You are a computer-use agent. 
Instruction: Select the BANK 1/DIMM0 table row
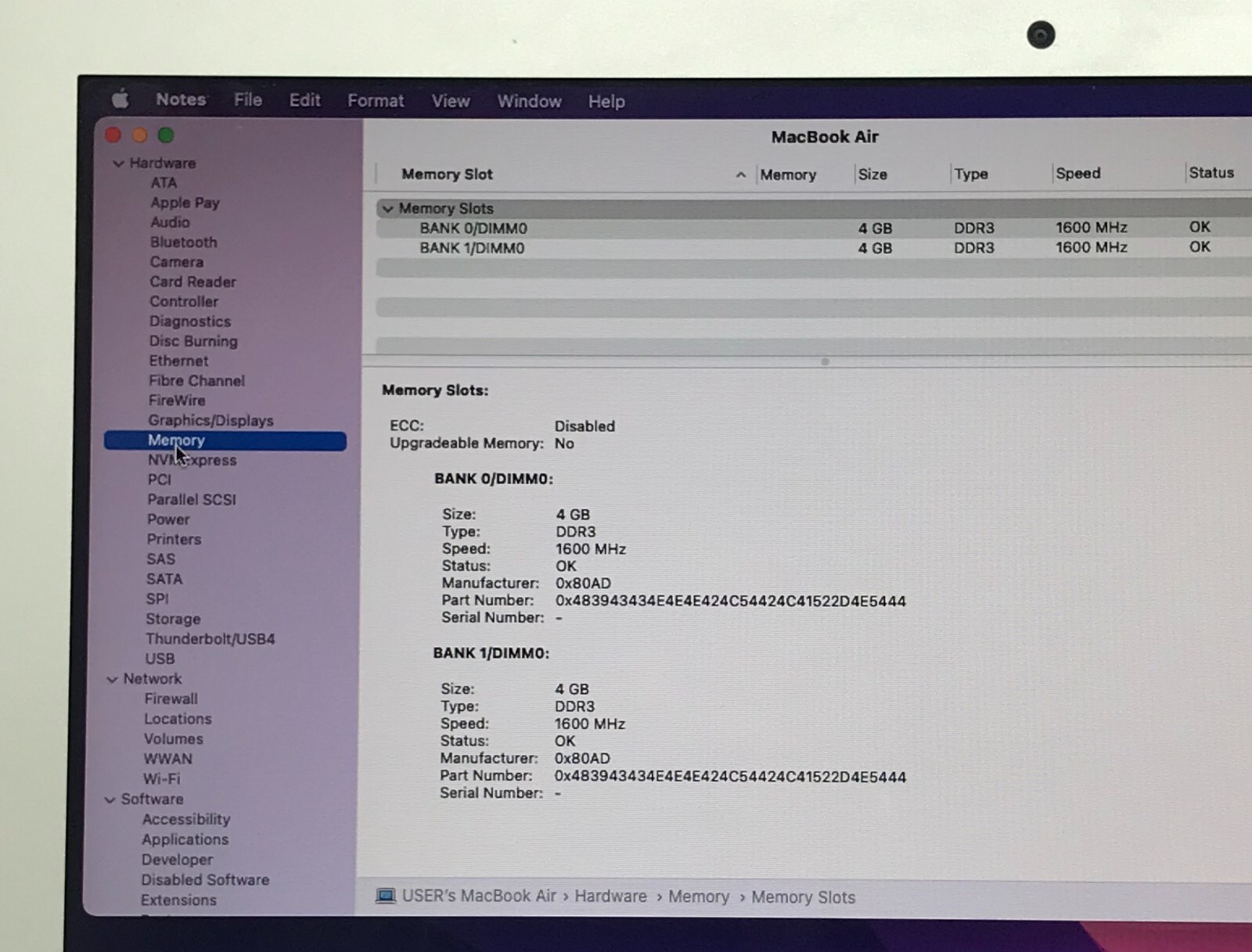814,247
